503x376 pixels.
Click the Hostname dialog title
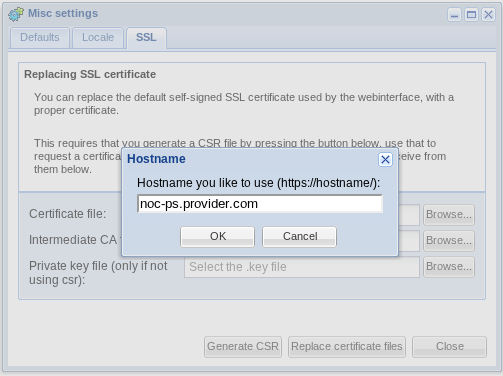click(x=156, y=159)
